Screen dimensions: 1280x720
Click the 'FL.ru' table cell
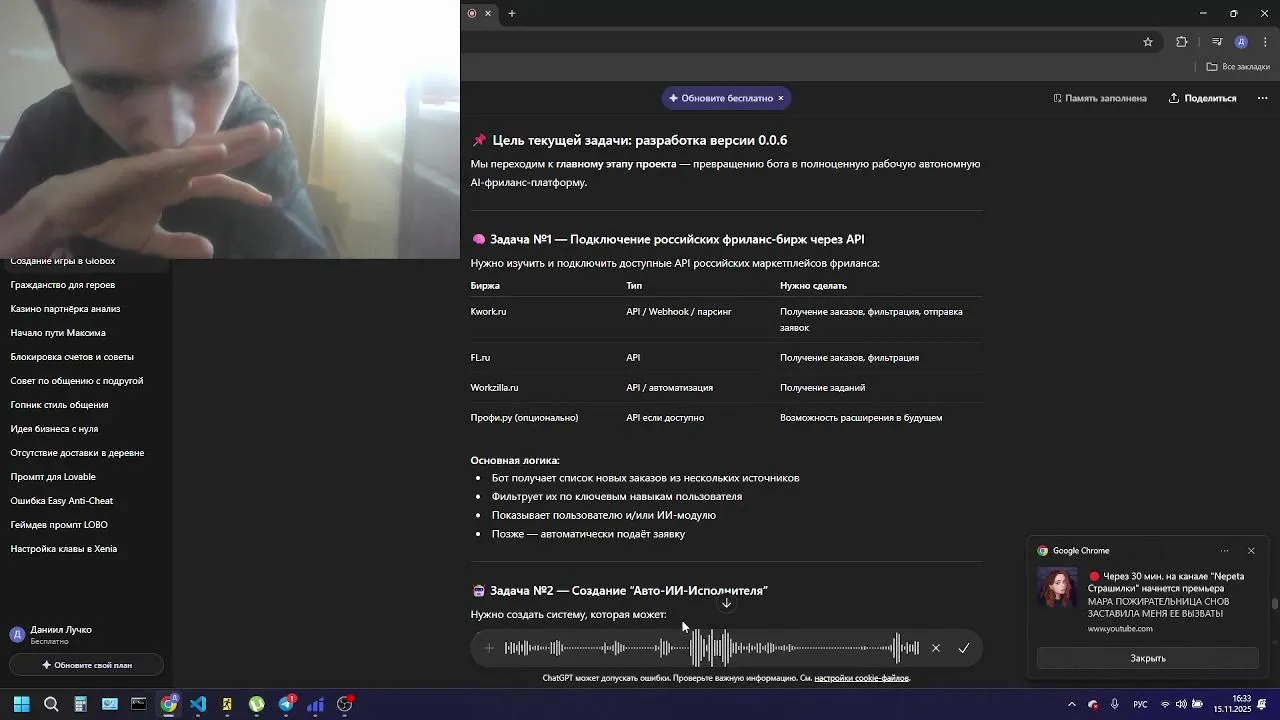[x=480, y=358]
